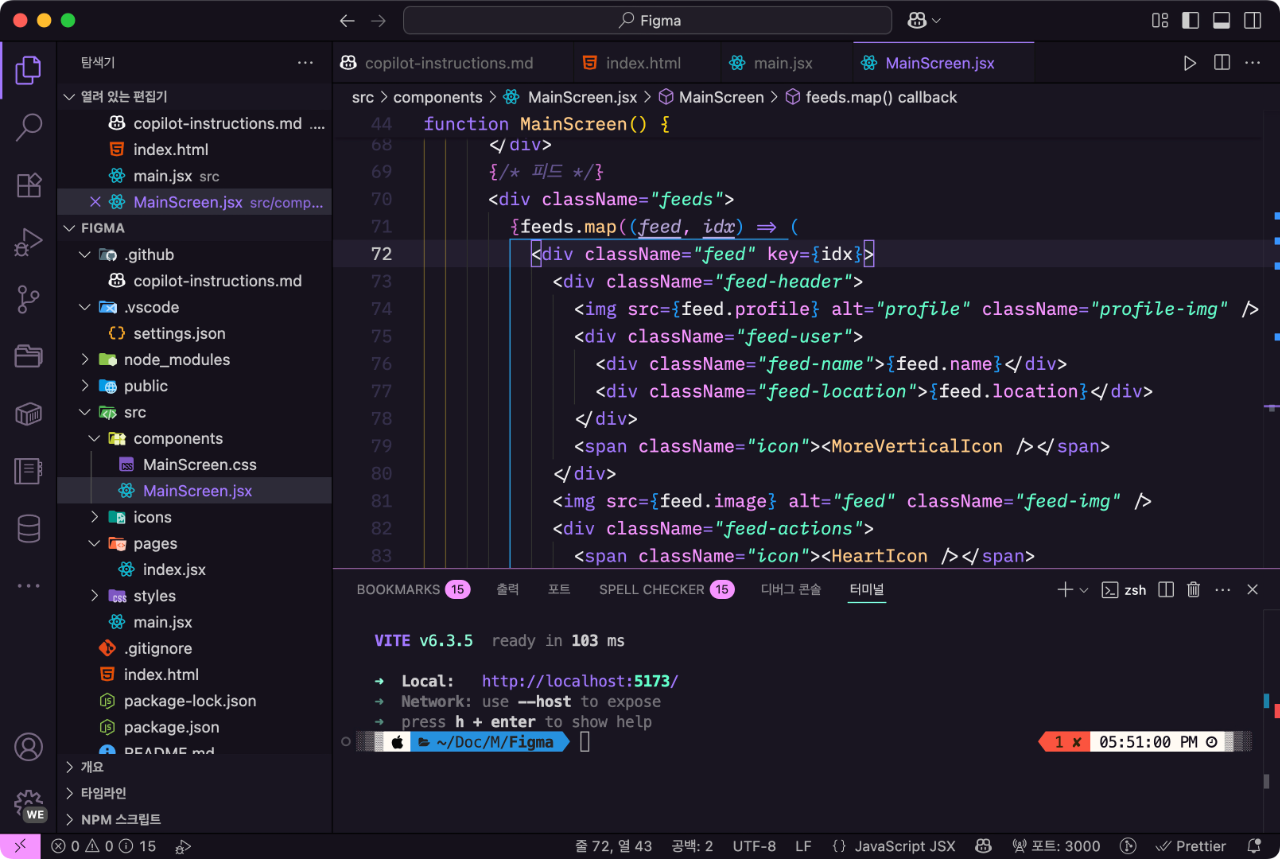
Task: Close MainScreen.jsx in open editors list
Action: pos(95,202)
